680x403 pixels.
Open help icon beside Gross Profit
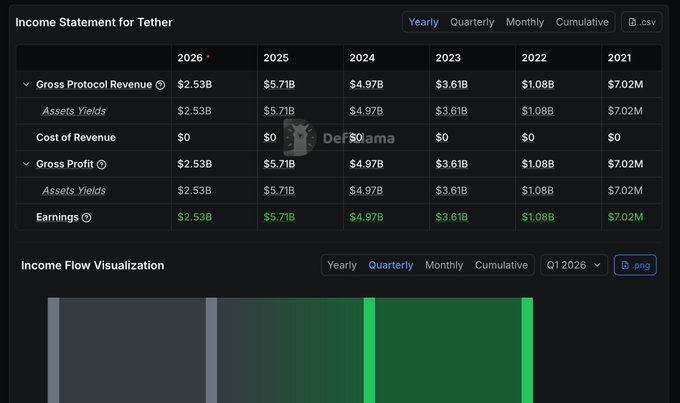101,164
